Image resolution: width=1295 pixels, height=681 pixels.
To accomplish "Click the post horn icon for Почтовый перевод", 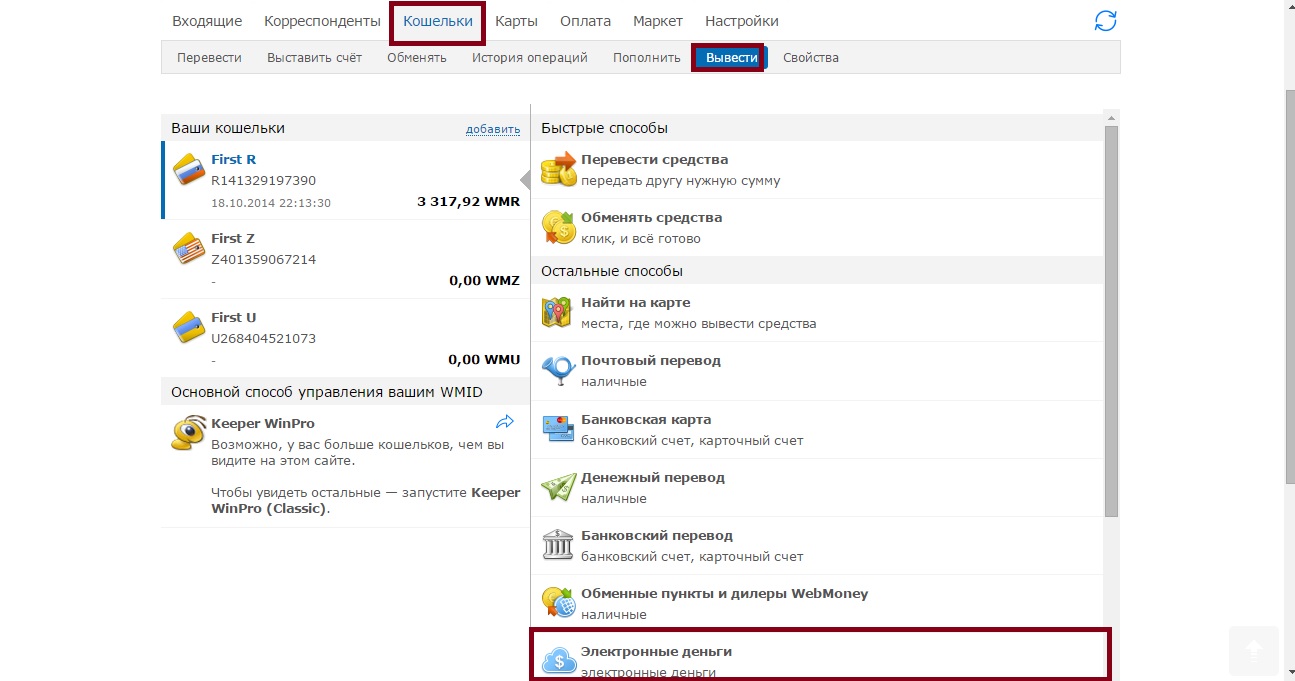I will 558,371.
